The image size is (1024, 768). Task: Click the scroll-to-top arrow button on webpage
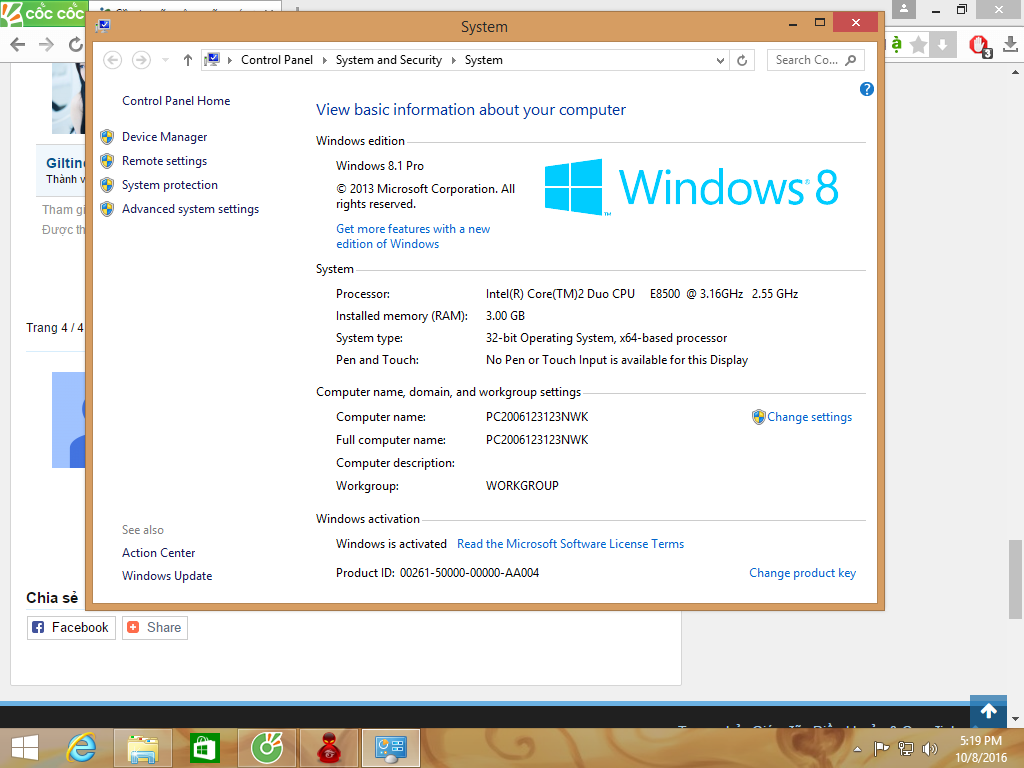(x=988, y=711)
